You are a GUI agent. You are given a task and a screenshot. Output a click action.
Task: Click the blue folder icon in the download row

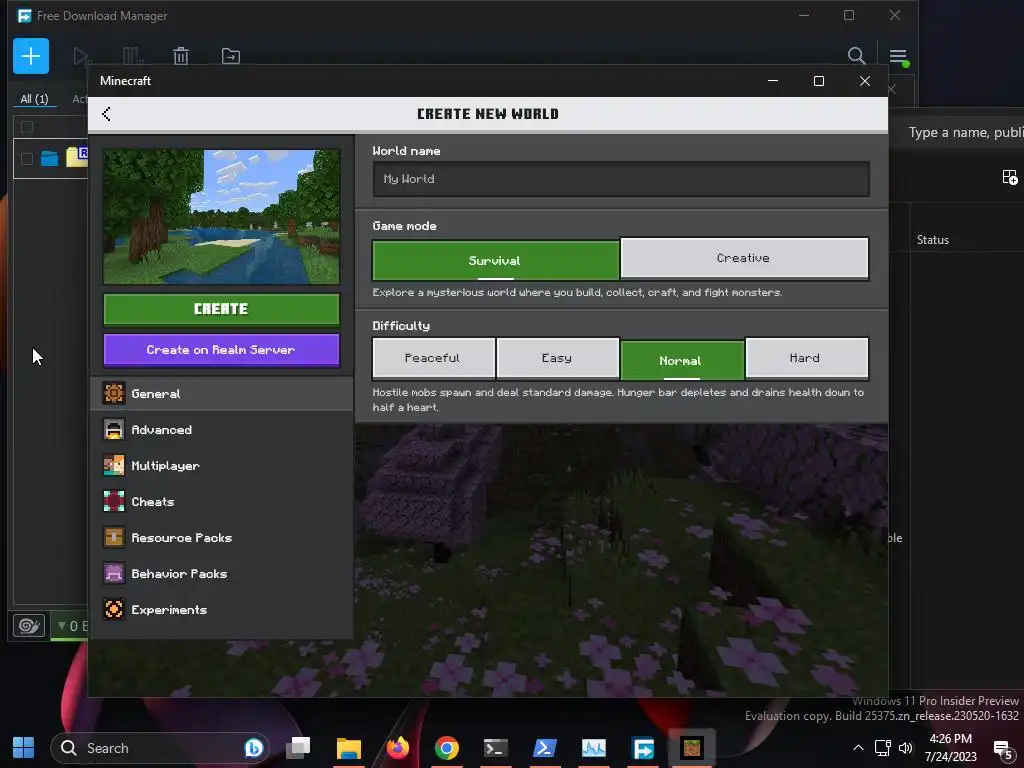(50, 159)
